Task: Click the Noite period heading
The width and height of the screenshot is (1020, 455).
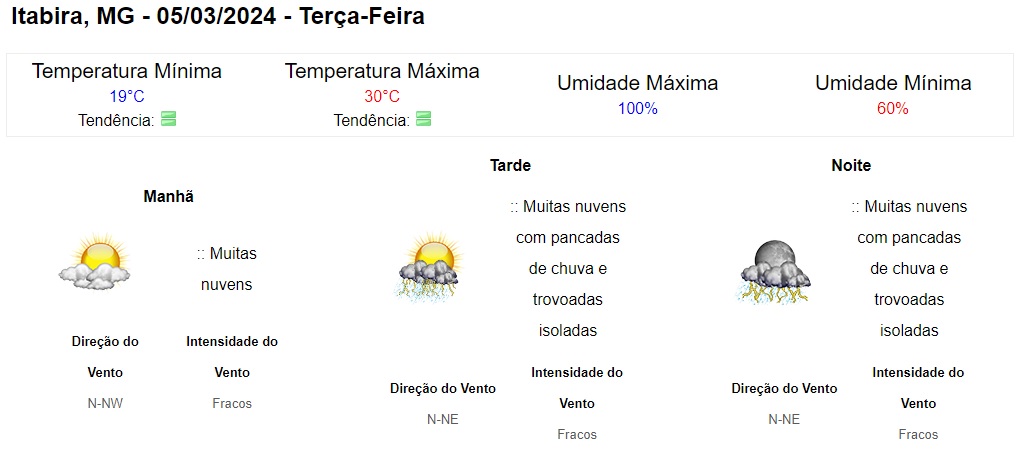Action: (851, 166)
